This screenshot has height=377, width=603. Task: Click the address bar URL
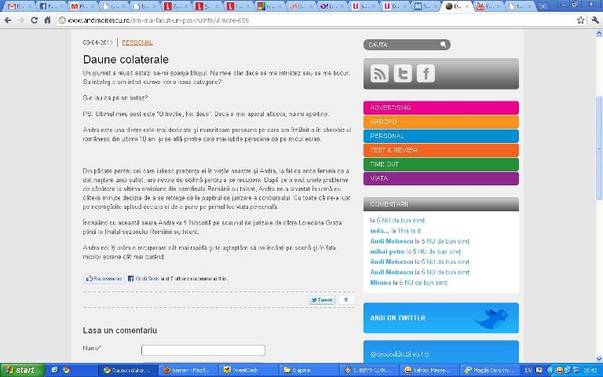(158, 20)
